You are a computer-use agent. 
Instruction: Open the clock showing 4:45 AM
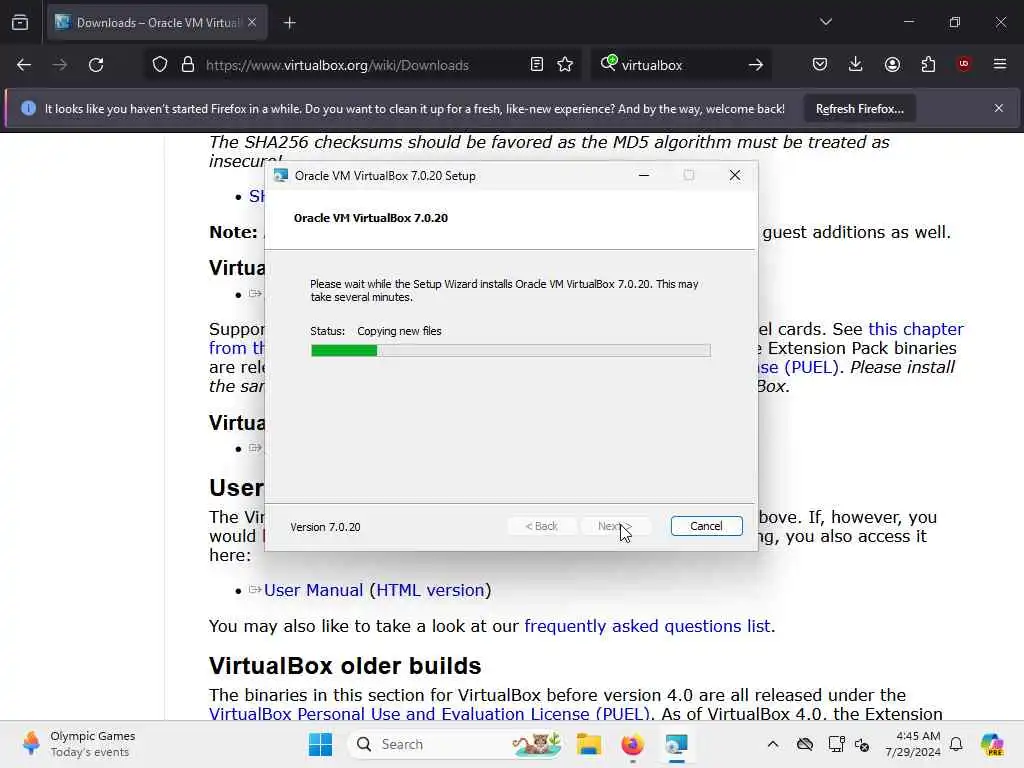913,744
